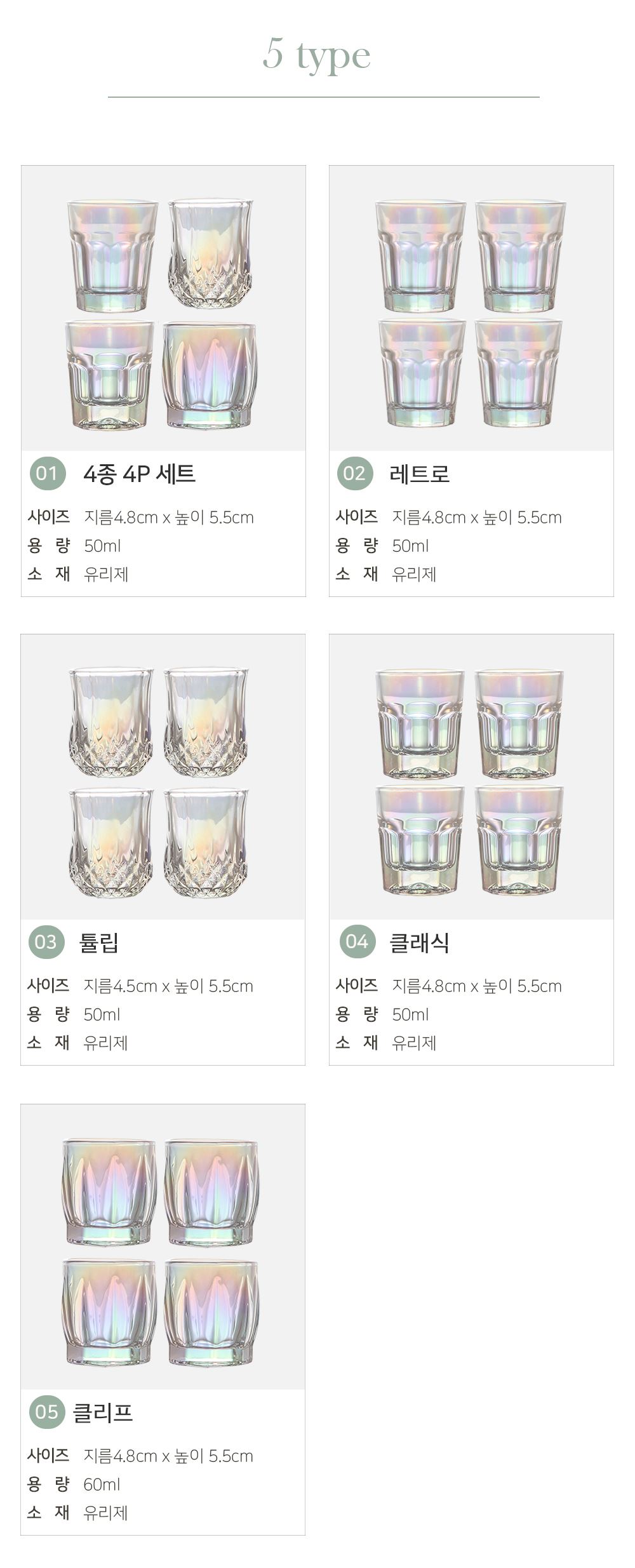Image resolution: width=635 pixels, height=1568 pixels.
Task: Click the green 02 number badge
Action: (355, 473)
